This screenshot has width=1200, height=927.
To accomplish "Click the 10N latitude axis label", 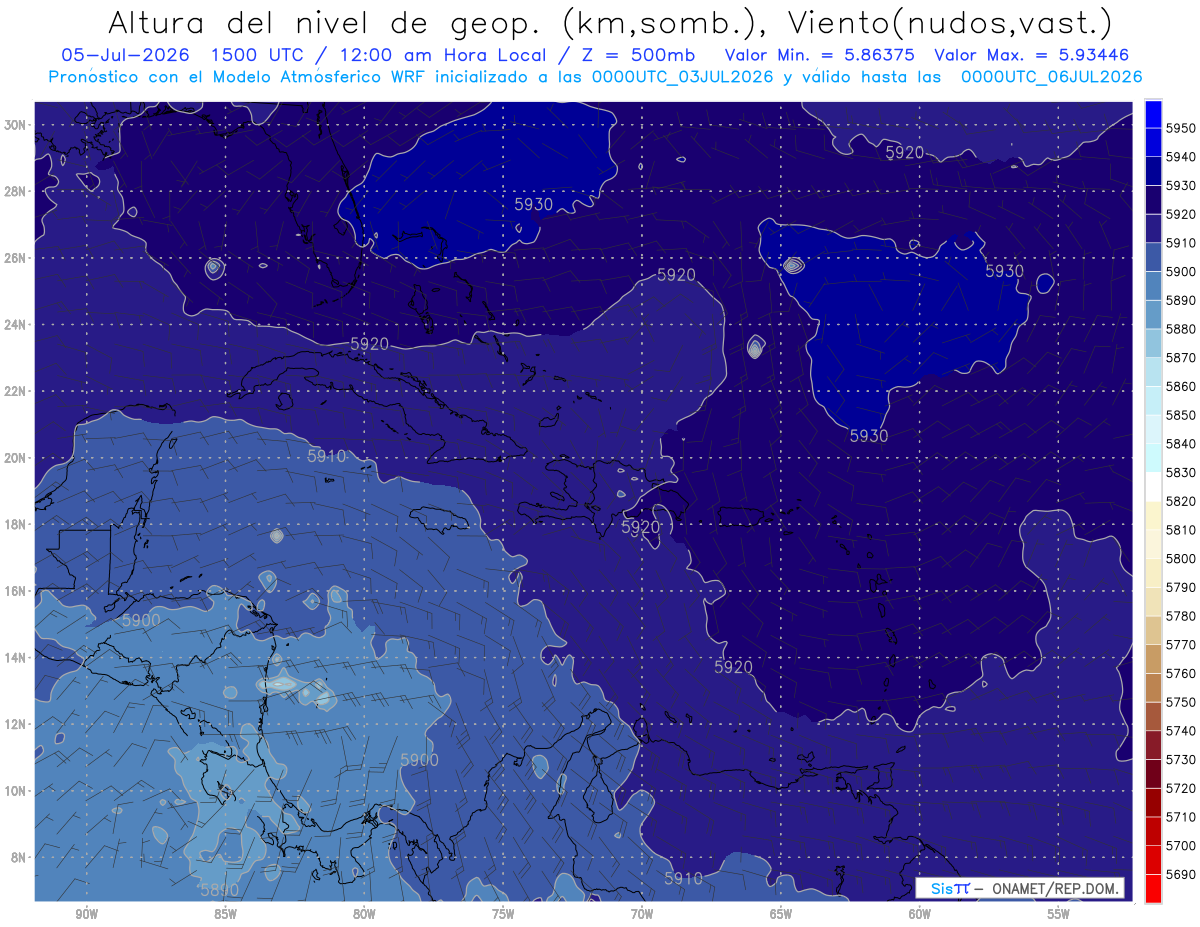I will (x=15, y=791).
